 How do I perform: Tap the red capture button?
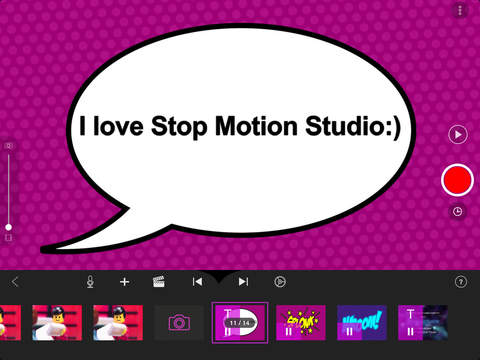click(x=457, y=180)
